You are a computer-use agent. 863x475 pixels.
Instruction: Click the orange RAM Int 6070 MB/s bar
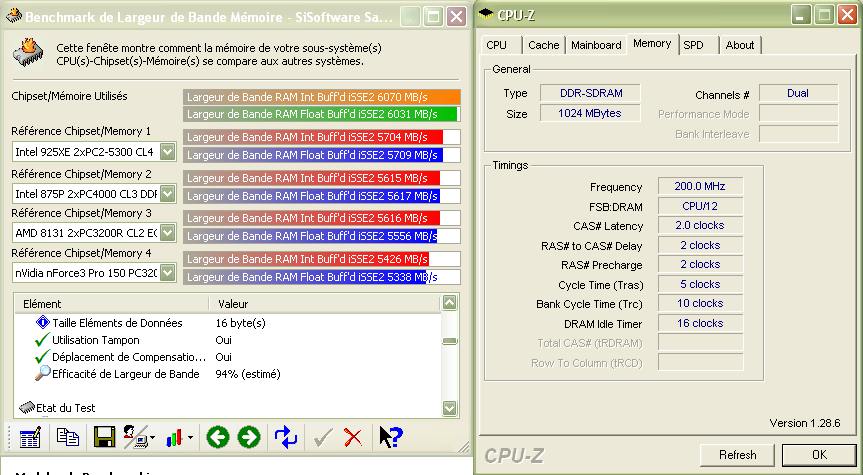pyautogui.click(x=322, y=97)
